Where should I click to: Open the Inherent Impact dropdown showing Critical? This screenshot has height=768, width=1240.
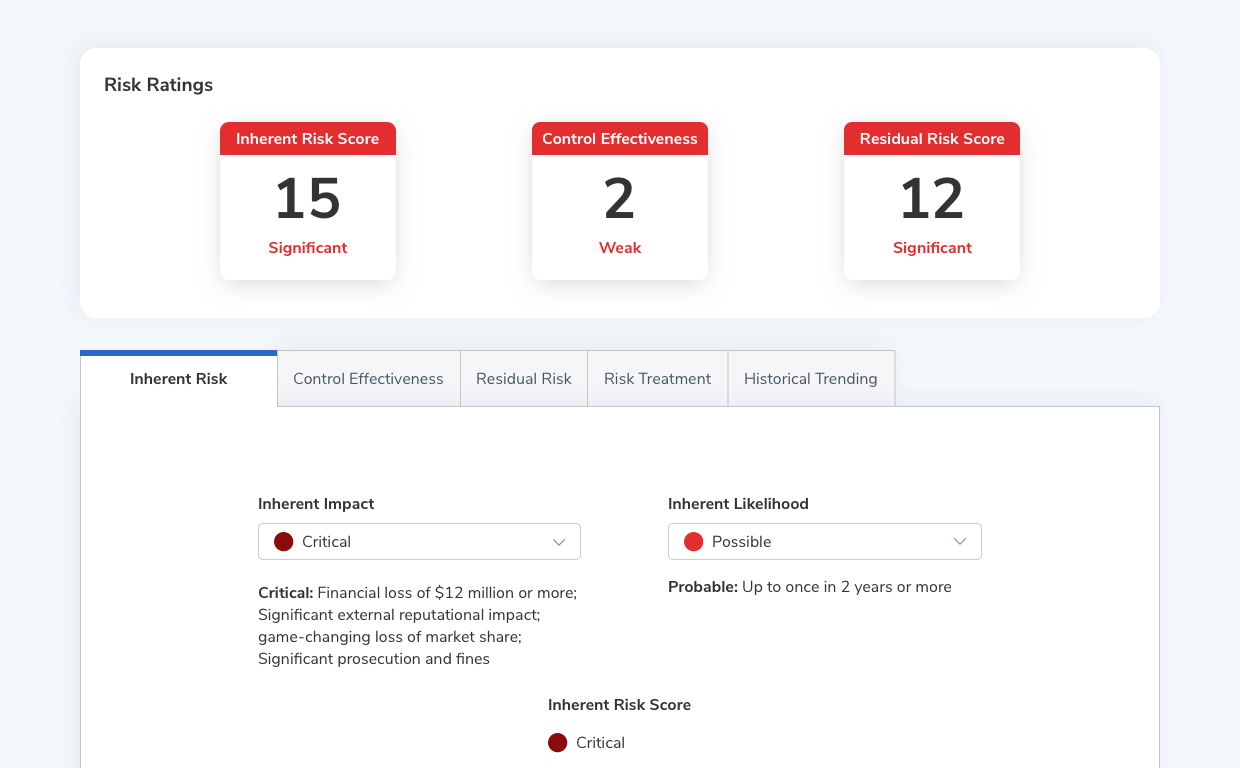(419, 541)
